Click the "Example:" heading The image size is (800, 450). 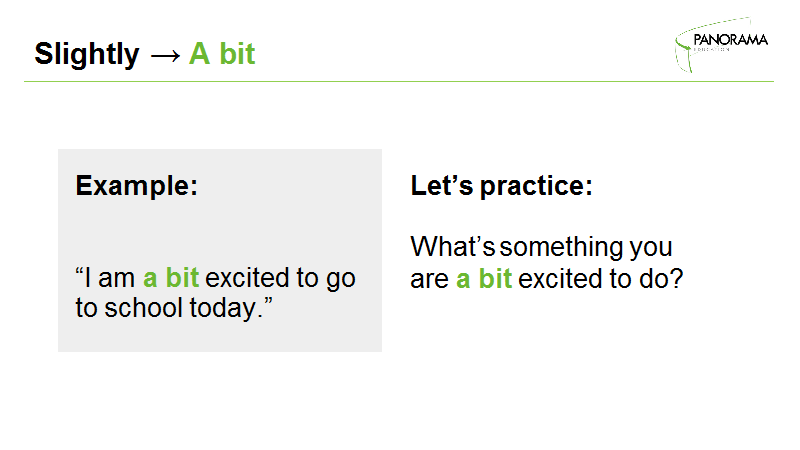[137, 186]
